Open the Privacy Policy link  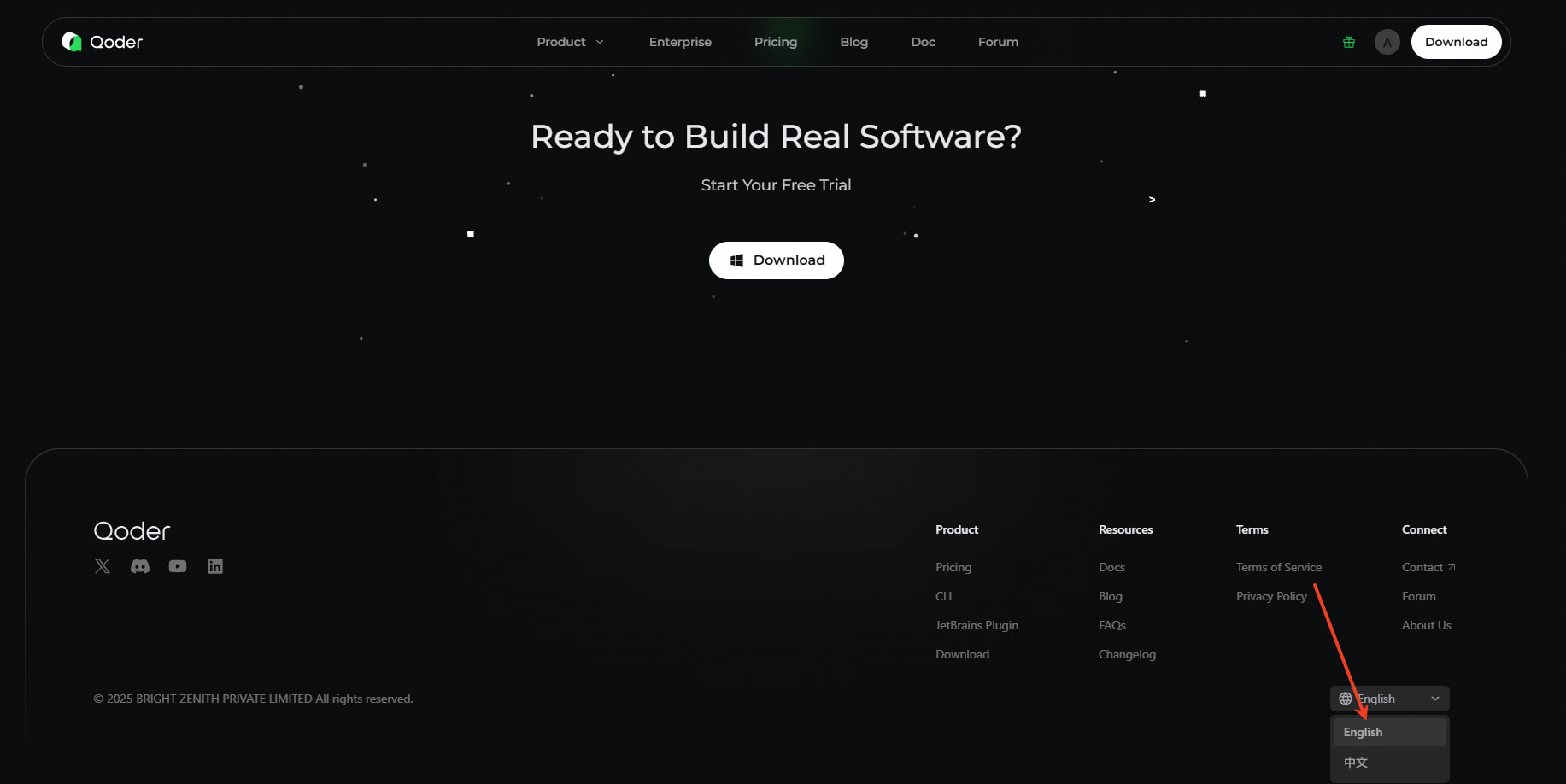1272,596
